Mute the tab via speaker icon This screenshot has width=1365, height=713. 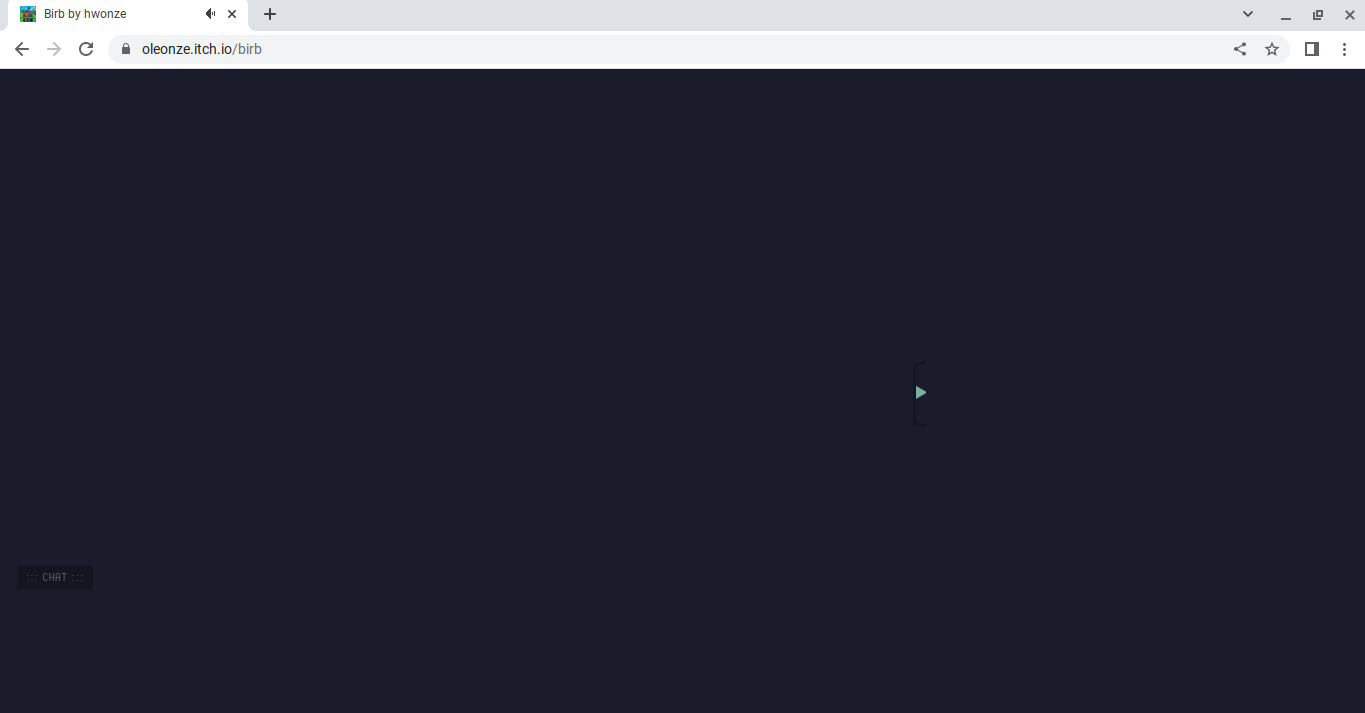(211, 14)
